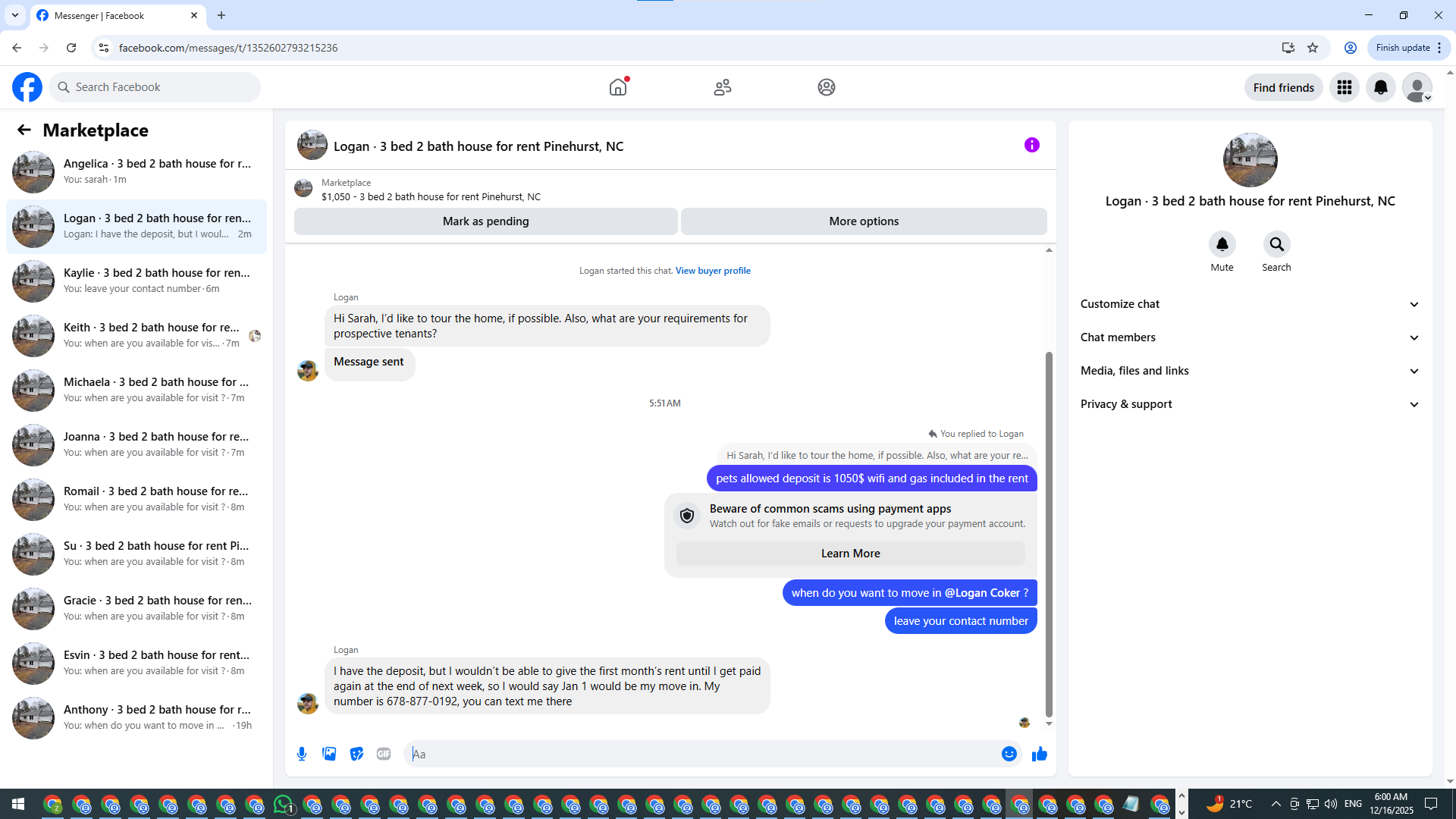Reload the page with the browser refresh icon
The height and width of the screenshot is (819, 1456).
click(x=71, y=48)
